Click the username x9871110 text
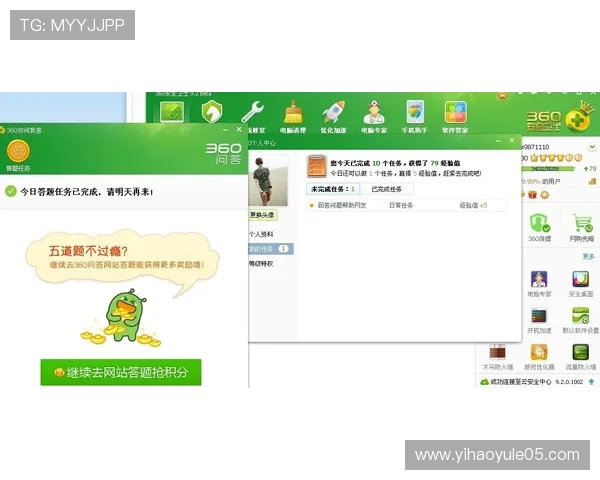The width and height of the screenshot is (600, 480). [x=535, y=147]
